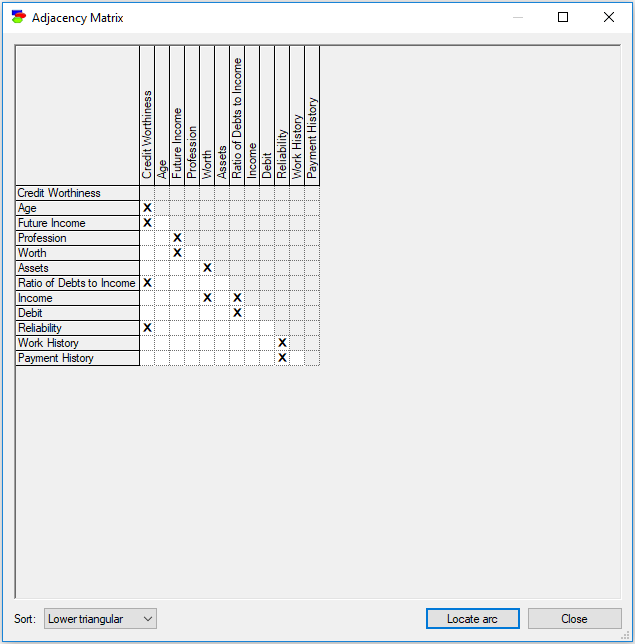
Task: Select the X arc from Age to Credit Worthiness
Action: tap(147, 208)
